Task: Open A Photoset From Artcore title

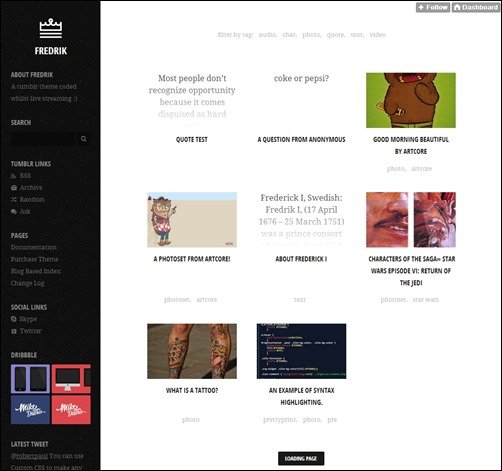Action: pos(192,259)
